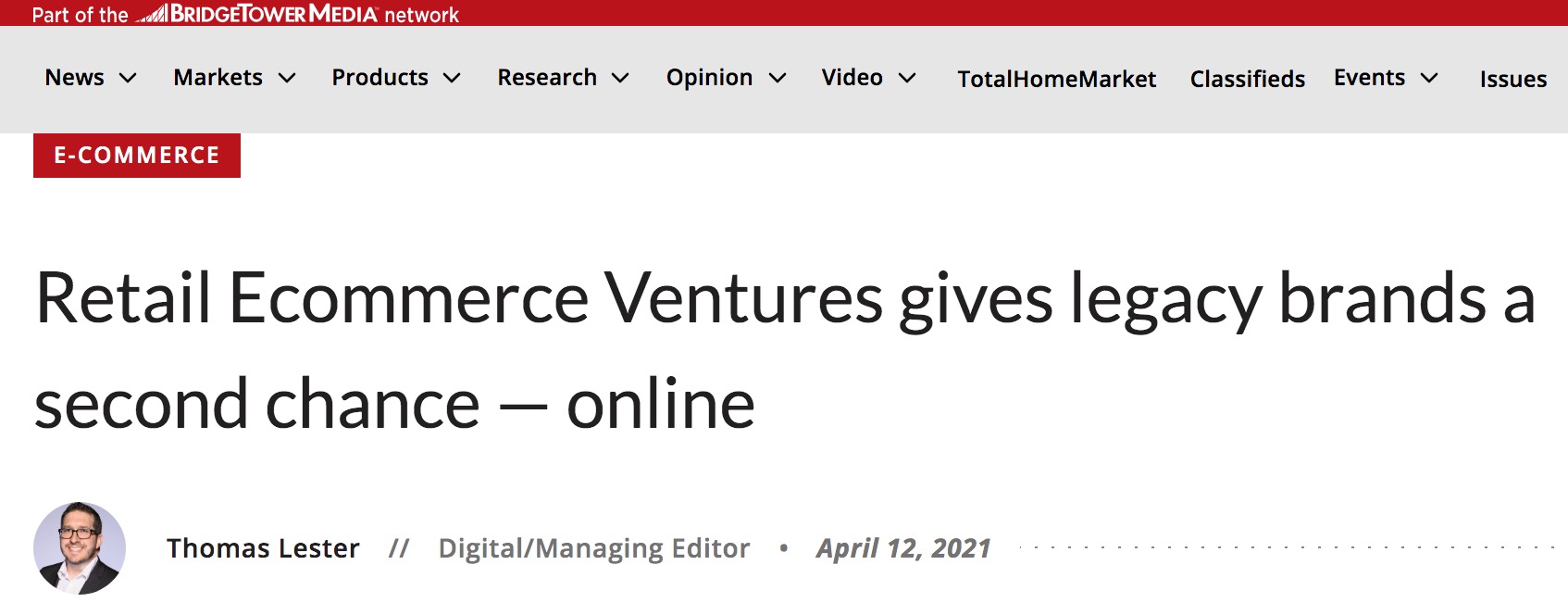Click Thomas Lester's author photo
The image size is (1568, 615).
pos(80,548)
